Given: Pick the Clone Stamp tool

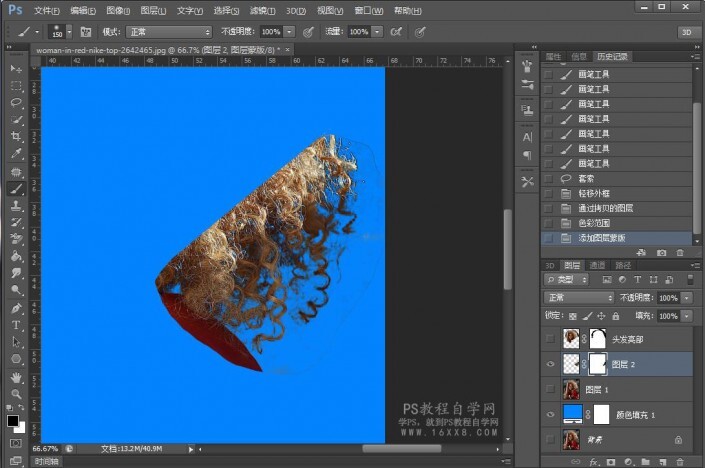Looking at the screenshot, I should coord(16,204).
